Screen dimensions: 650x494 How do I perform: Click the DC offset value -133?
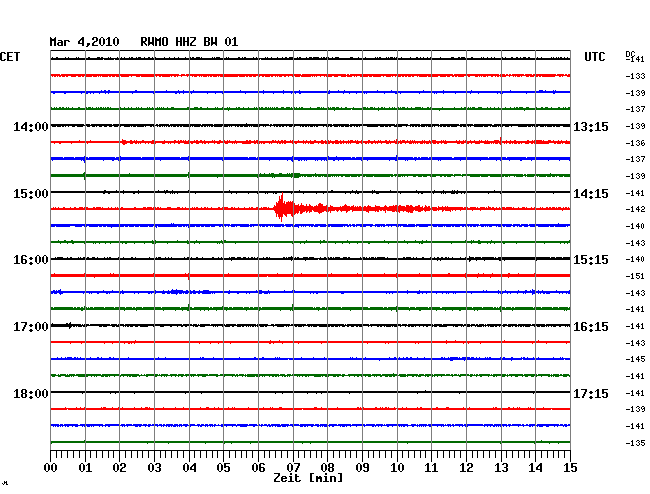click(x=635, y=76)
